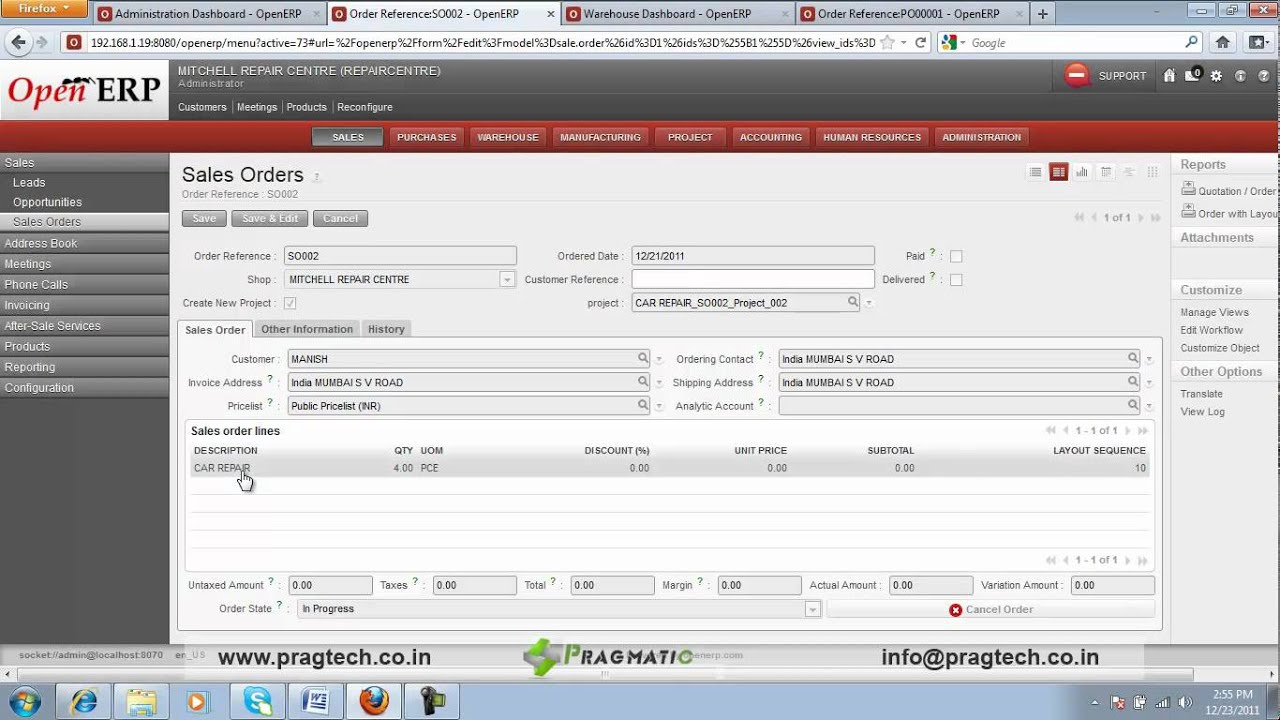Click search icon in Shipping Address field

1133,382
